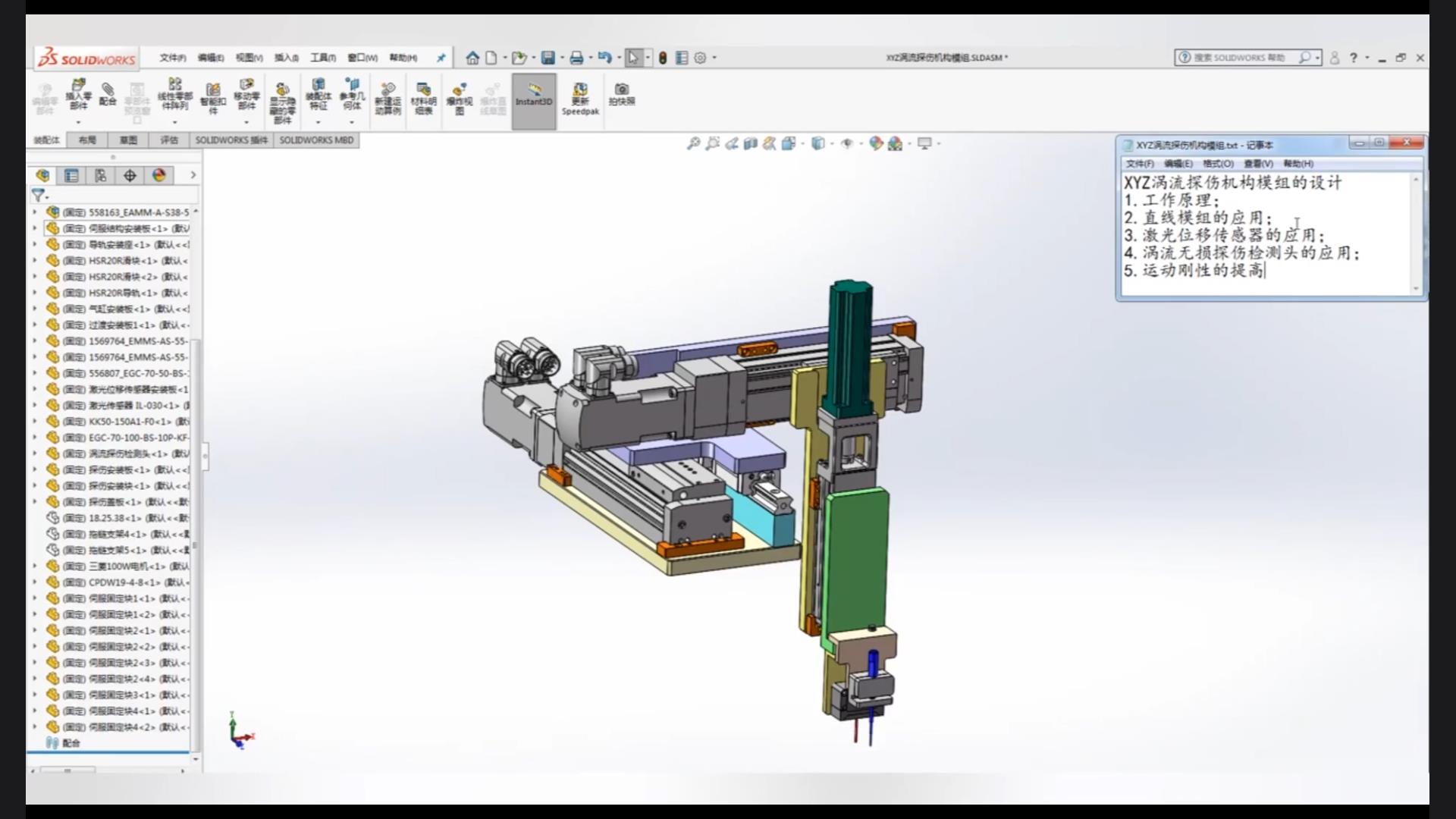
Task: Click the Exploded View (爆炸视图) tool
Action: 459,99
